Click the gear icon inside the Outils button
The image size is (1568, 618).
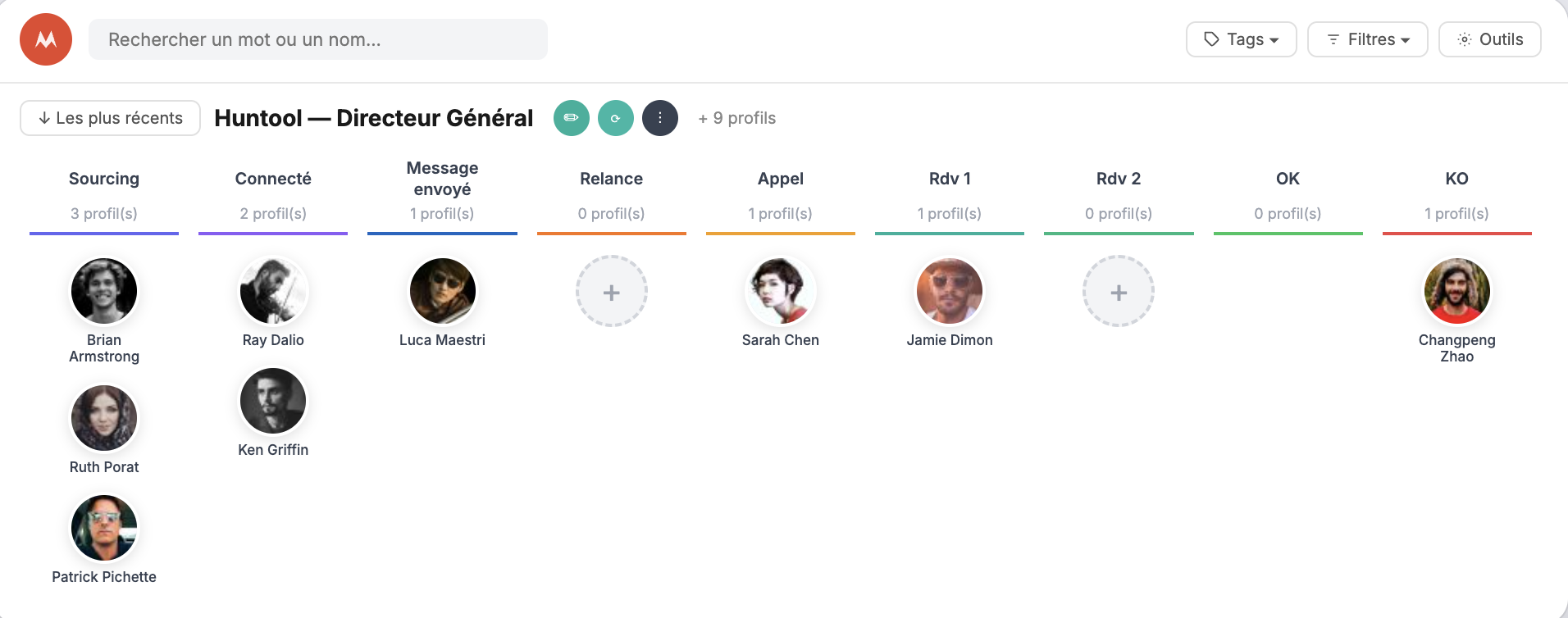click(1465, 39)
